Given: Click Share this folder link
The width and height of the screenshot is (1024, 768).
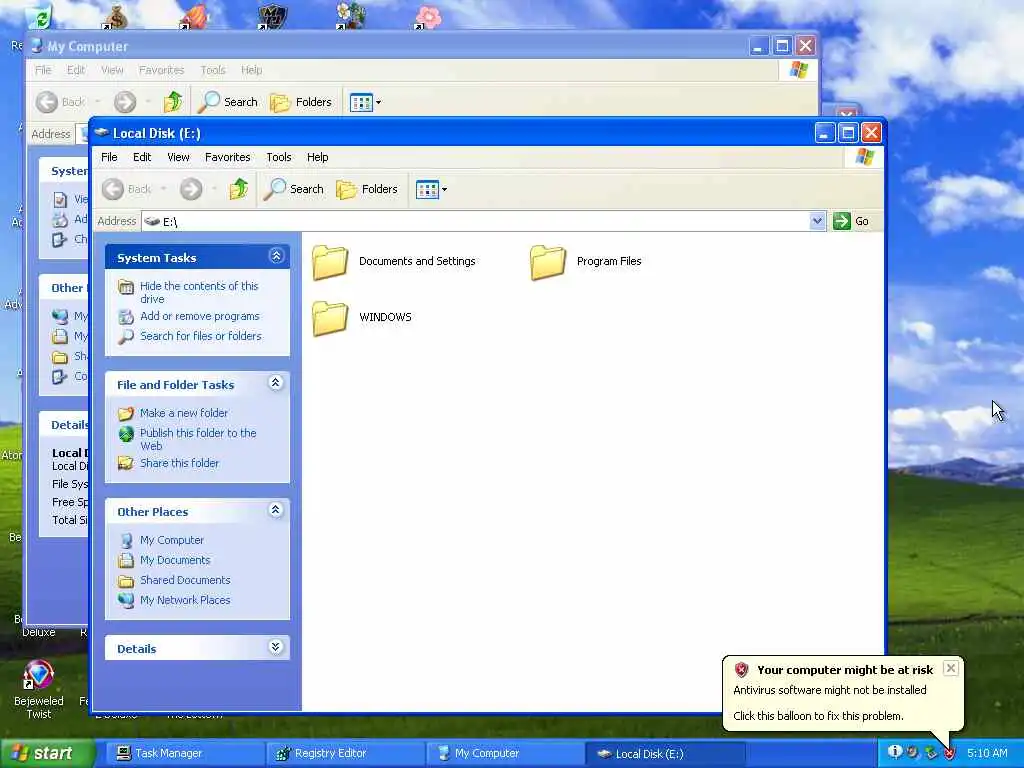Looking at the screenshot, I should pyautogui.click(x=180, y=464).
